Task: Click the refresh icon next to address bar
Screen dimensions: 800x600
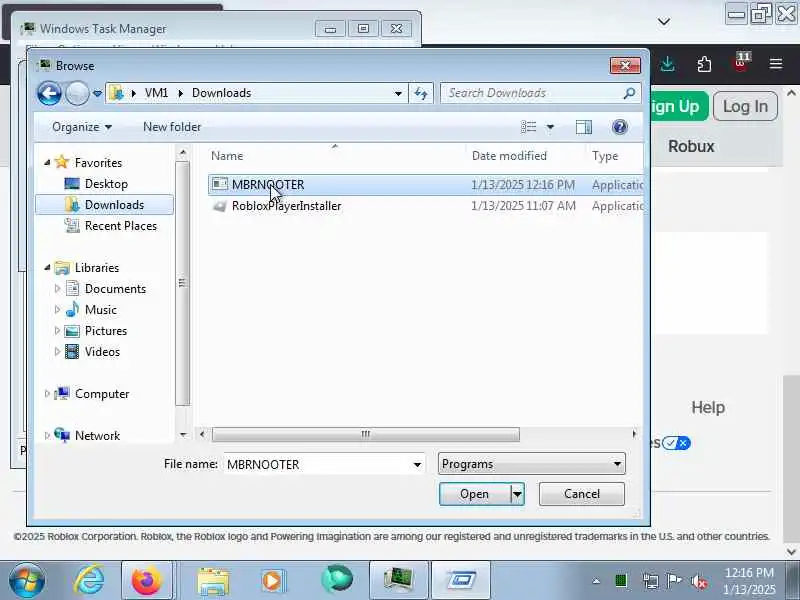Action: tap(421, 93)
